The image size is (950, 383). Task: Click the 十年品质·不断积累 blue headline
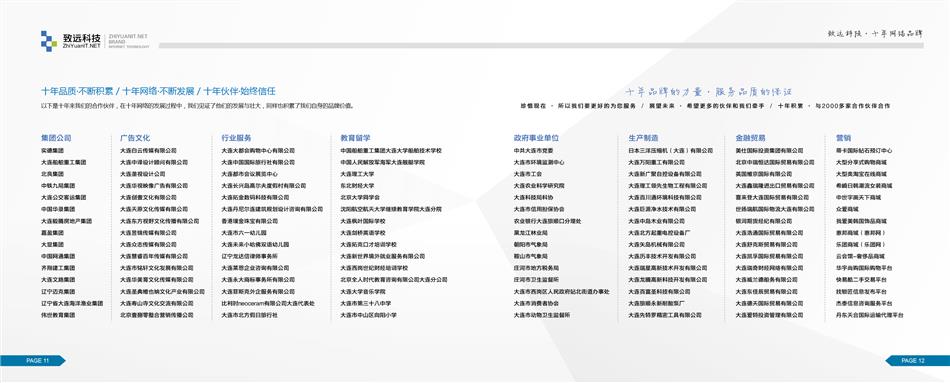tap(77, 92)
